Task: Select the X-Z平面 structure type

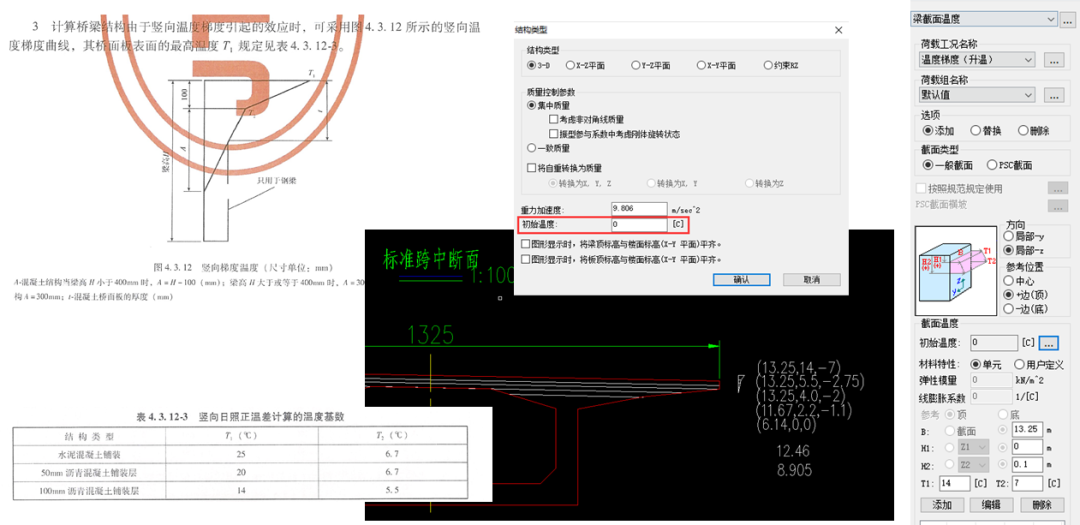Action: pyautogui.click(x=570, y=65)
